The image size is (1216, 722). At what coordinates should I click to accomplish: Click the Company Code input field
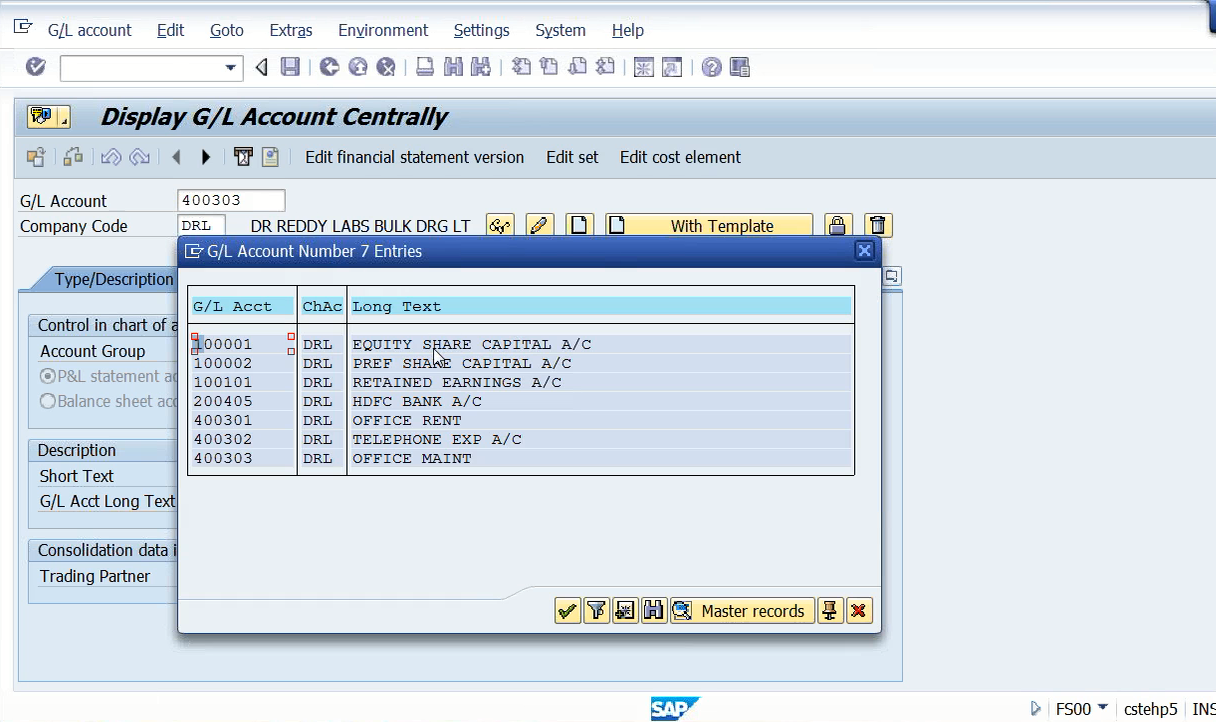tap(201, 226)
